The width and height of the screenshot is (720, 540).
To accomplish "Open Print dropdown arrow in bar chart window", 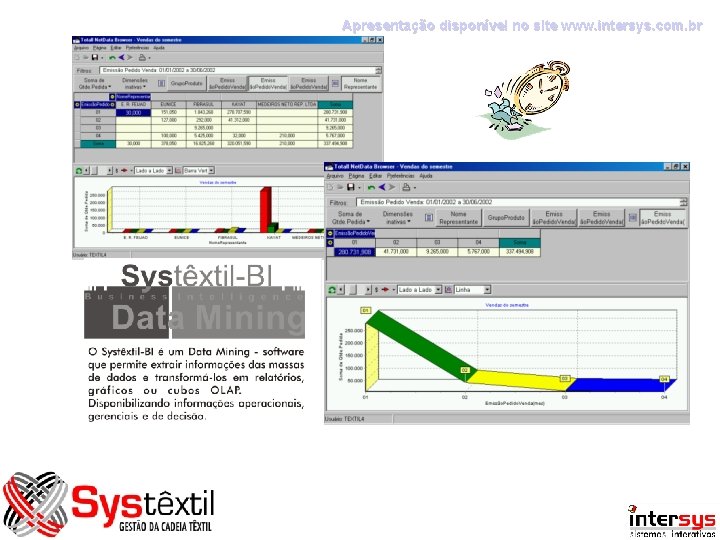I will tap(150, 58).
